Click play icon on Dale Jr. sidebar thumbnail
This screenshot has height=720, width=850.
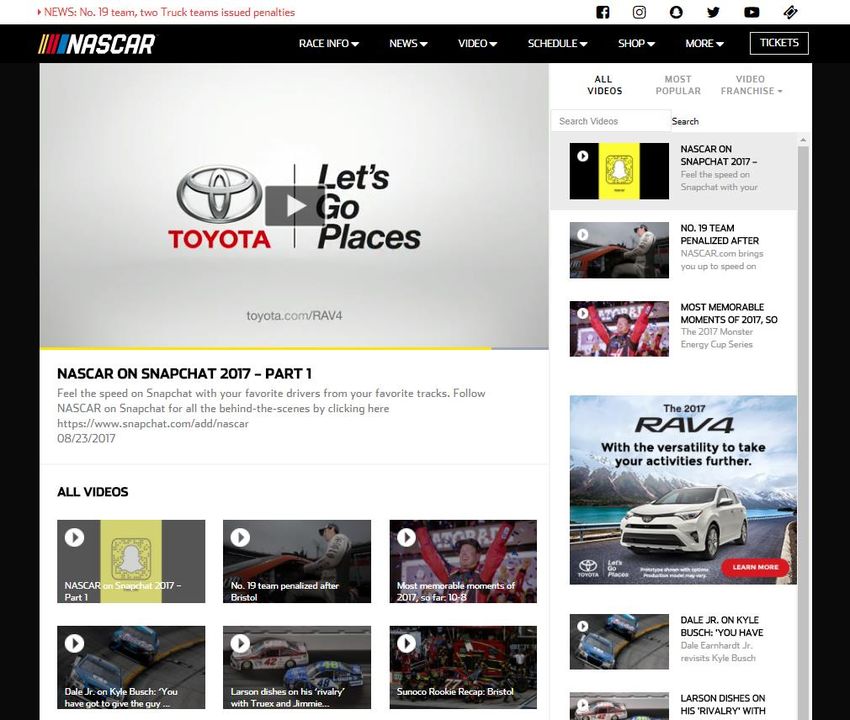[583, 626]
